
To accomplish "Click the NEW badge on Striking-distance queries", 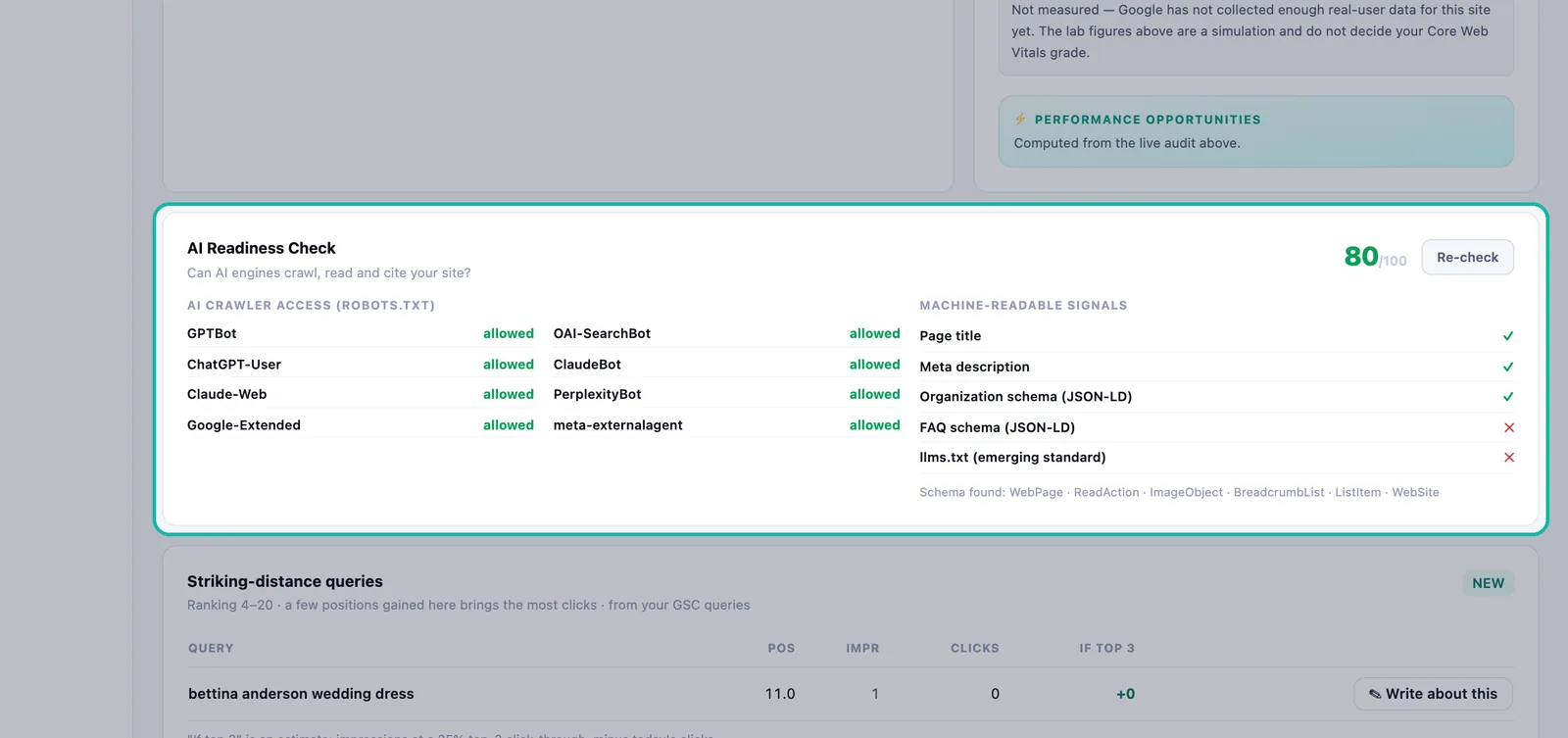I will [x=1488, y=583].
